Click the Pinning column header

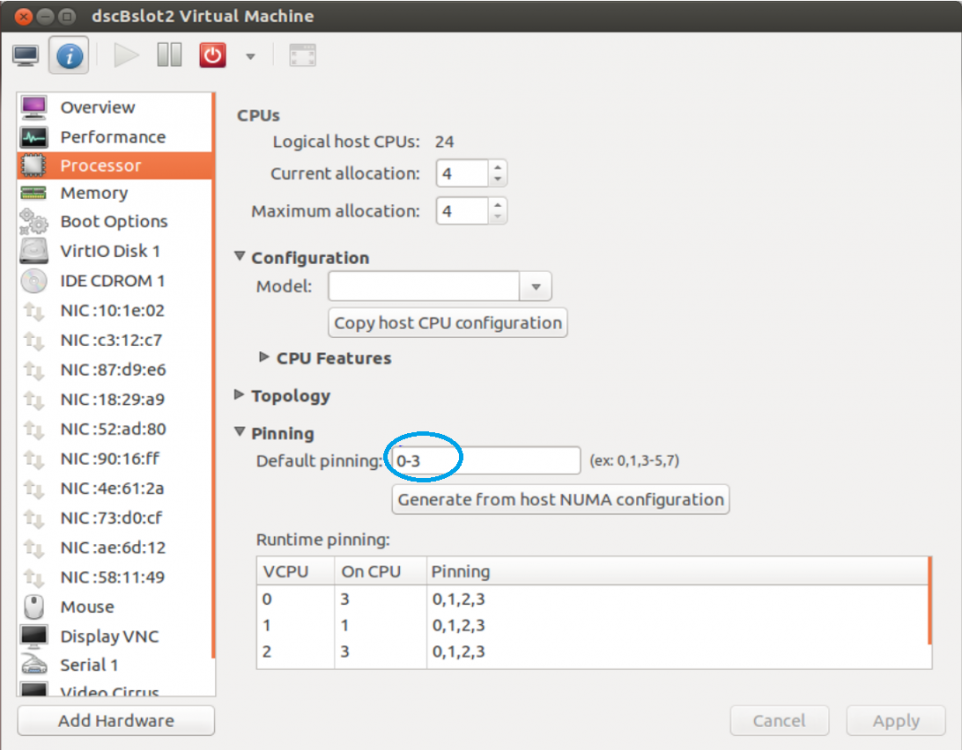(x=677, y=571)
